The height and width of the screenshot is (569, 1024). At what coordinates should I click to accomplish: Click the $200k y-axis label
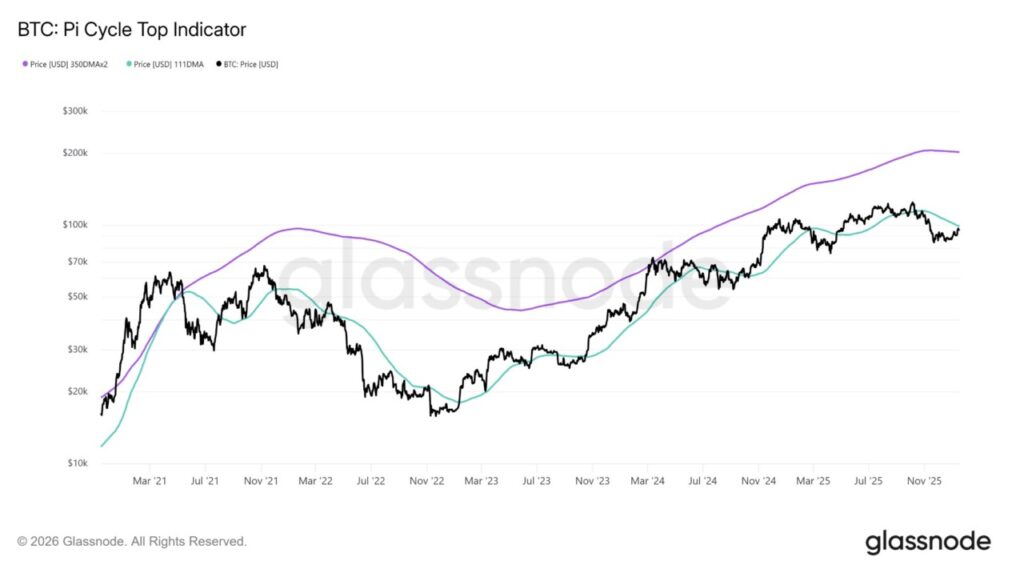[x=76, y=153]
